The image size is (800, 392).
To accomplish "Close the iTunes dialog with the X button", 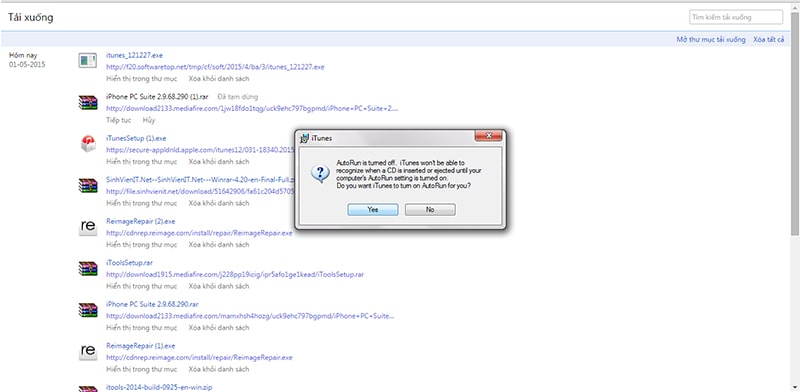I will [488, 136].
